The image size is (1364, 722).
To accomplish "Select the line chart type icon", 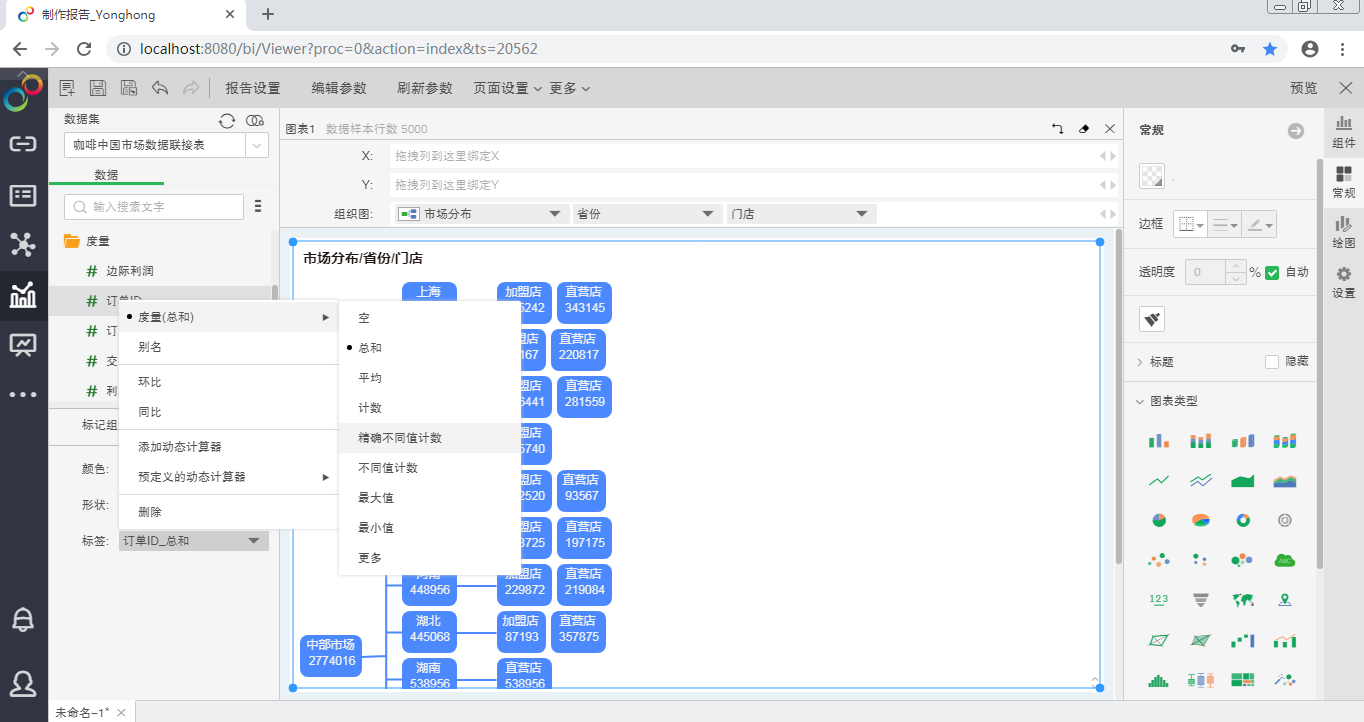I will pos(1159,478).
